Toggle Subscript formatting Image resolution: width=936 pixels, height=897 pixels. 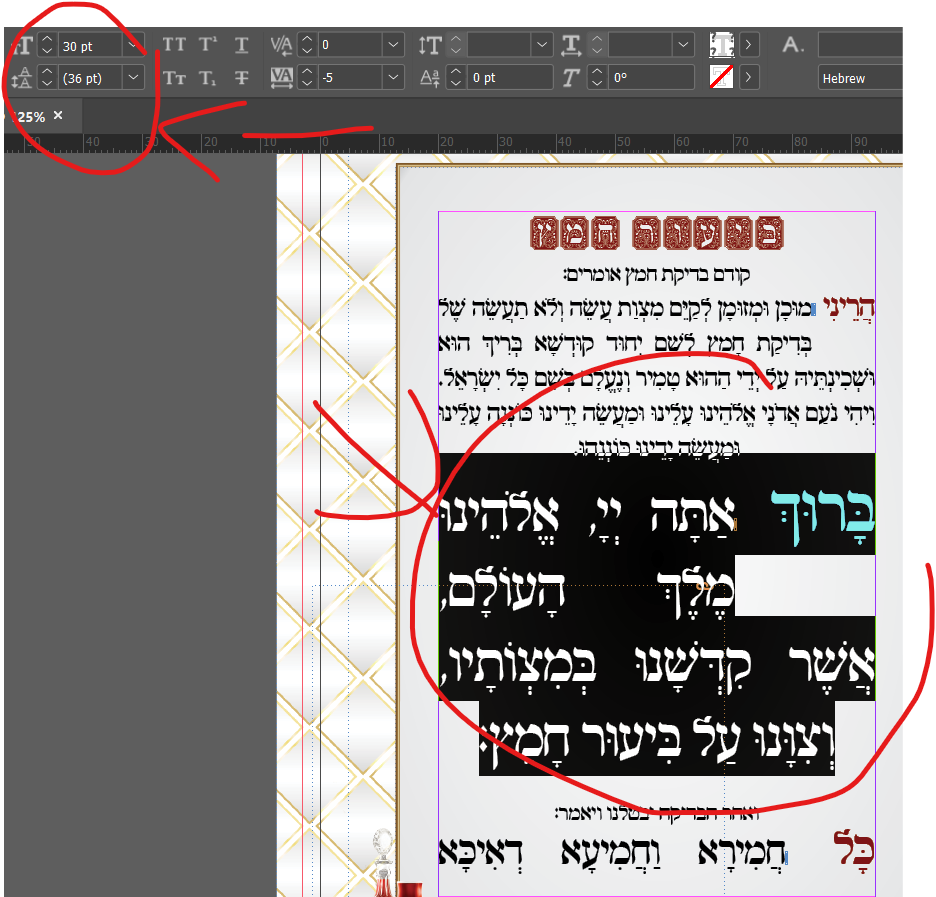pyautogui.click(x=208, y=78)
